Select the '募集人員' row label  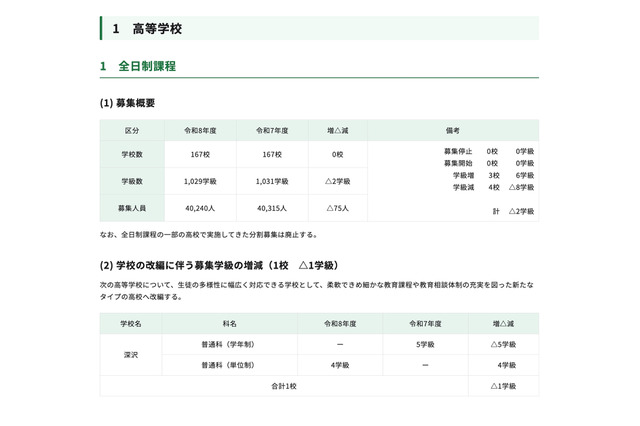[132, 208]
